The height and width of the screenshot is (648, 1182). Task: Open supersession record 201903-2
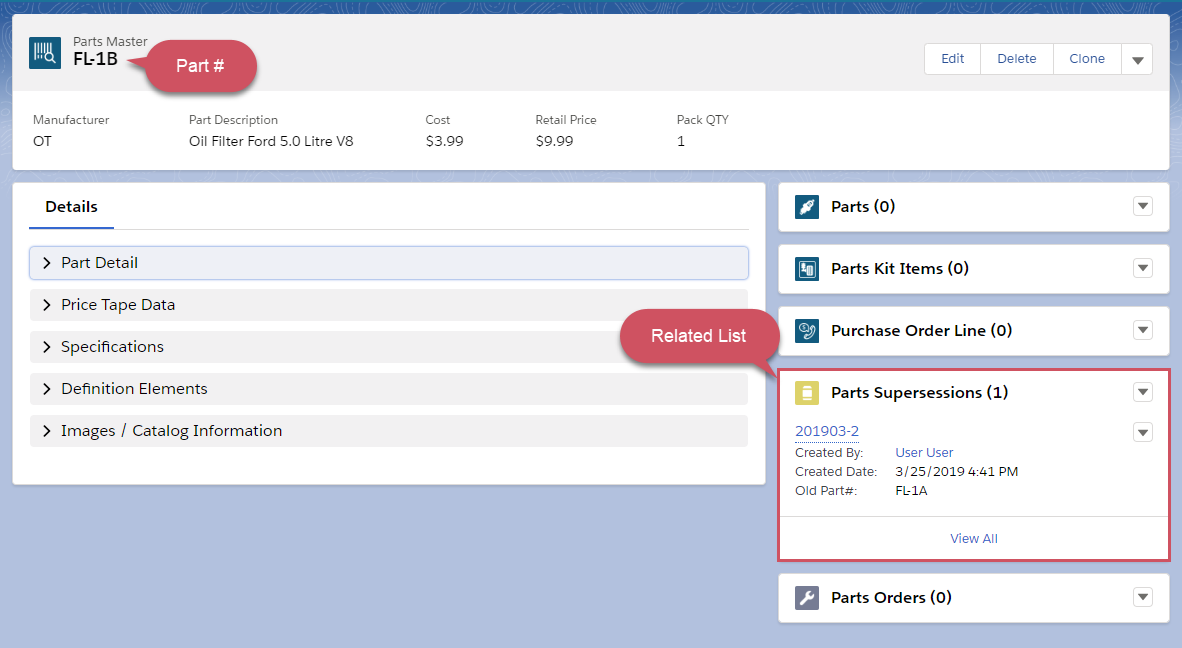[827, 431]
